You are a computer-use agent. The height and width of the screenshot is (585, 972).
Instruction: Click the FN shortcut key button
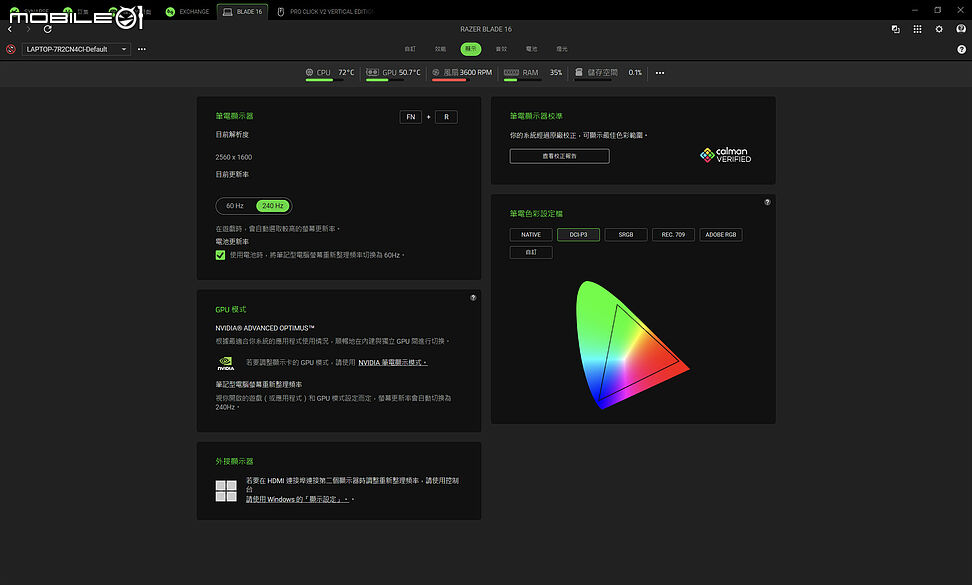pos(410,117)
